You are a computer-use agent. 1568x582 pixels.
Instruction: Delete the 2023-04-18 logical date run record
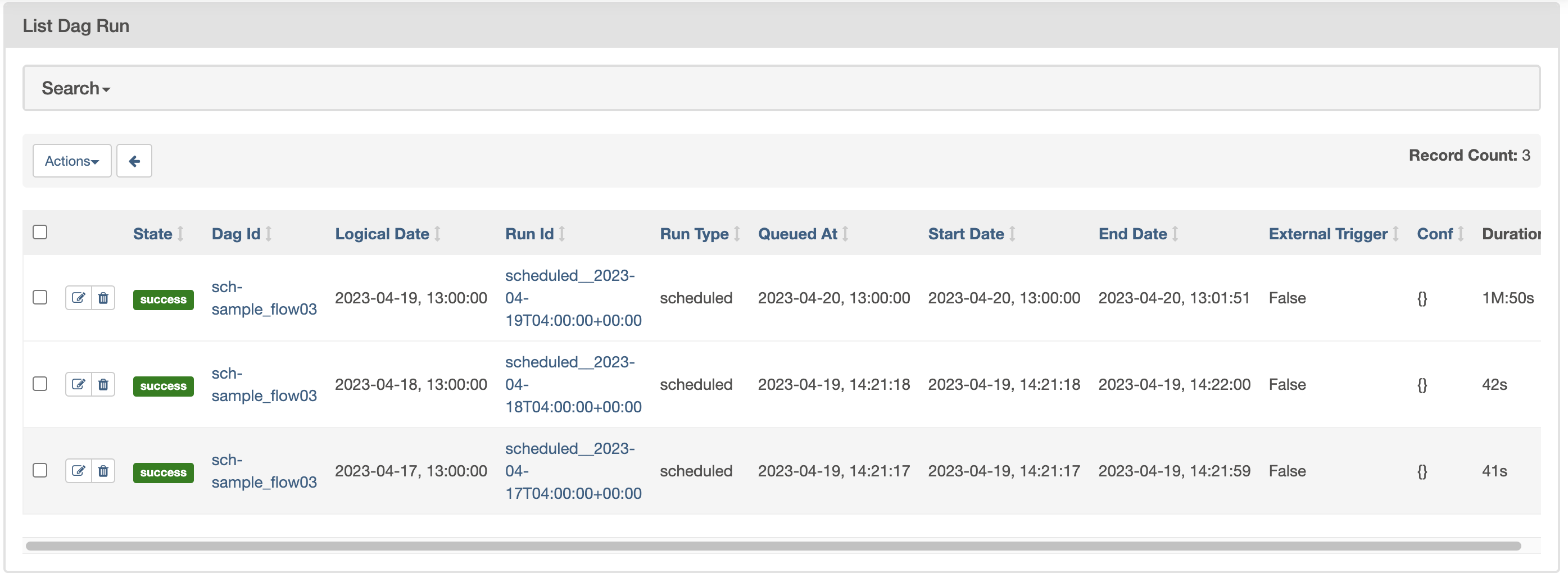click(103, 384)
